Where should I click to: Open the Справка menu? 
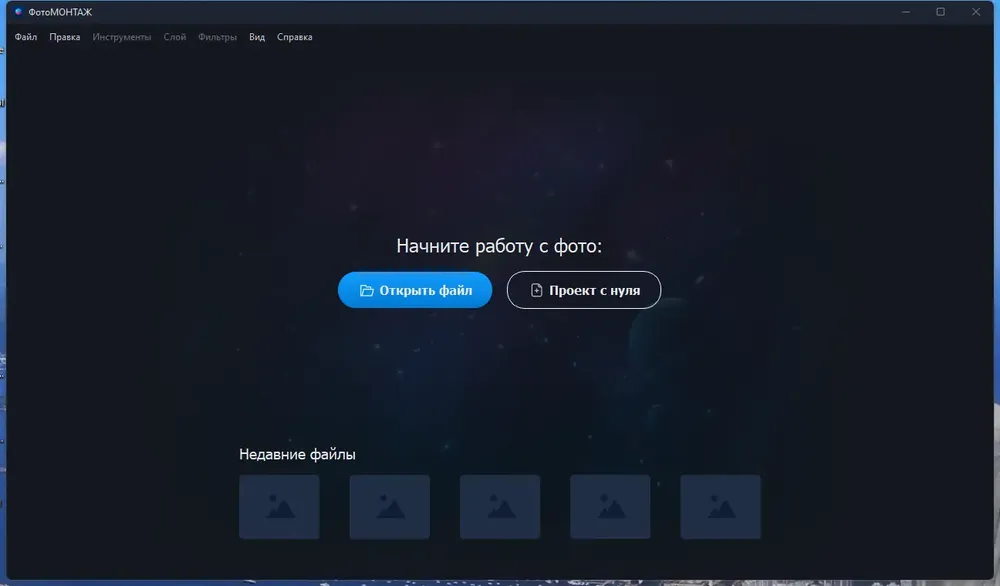pos(295,37)
